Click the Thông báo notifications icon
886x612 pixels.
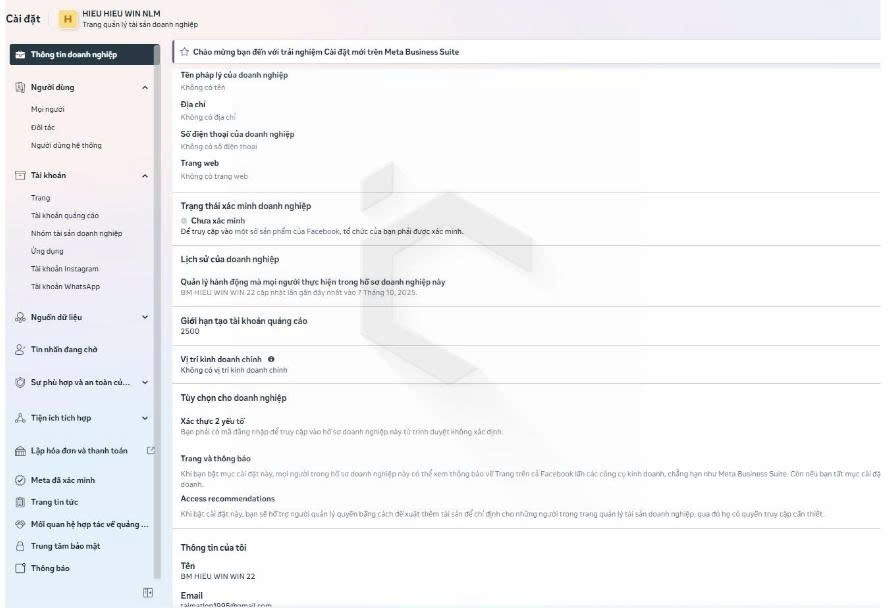20,568
